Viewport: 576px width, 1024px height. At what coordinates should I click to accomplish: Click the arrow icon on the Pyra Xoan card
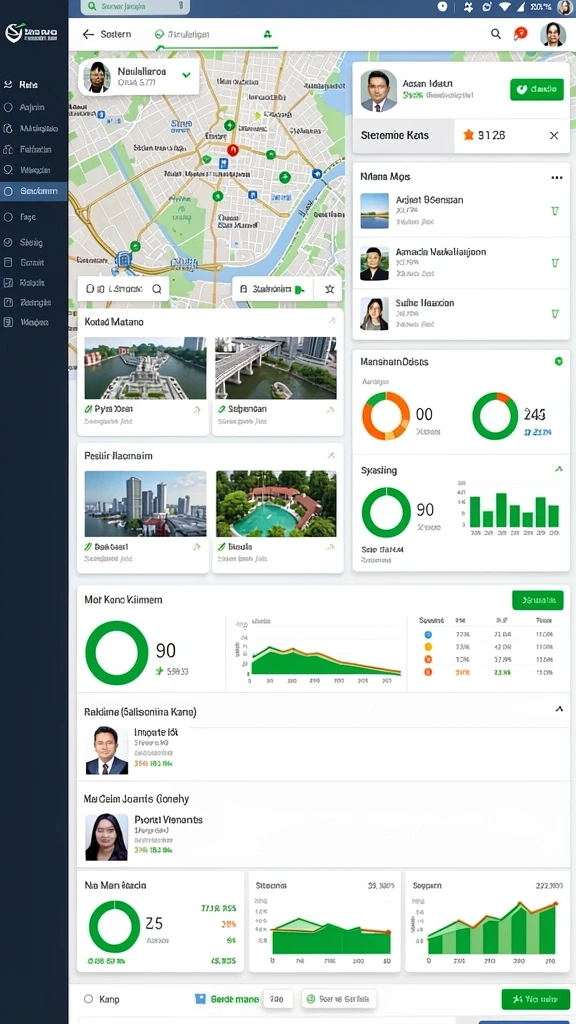(197, 410)
